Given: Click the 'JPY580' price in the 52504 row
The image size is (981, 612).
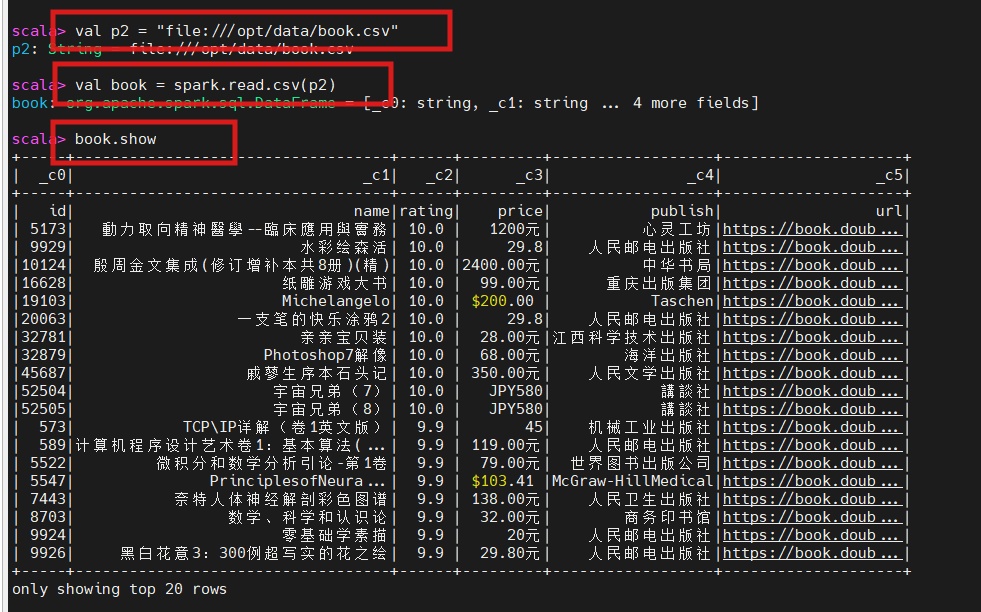Looking at the screenshot, I should click(x=516, y=392).
